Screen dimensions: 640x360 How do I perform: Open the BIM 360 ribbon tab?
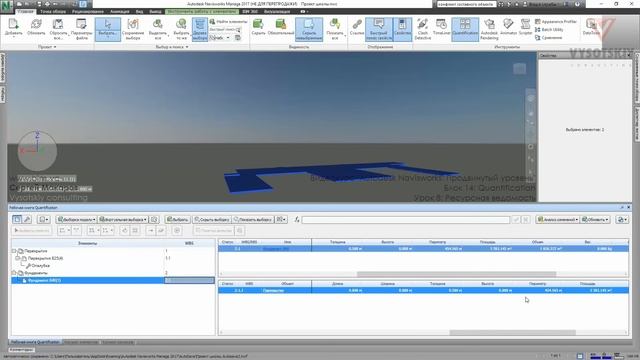[x=250, y=11]
